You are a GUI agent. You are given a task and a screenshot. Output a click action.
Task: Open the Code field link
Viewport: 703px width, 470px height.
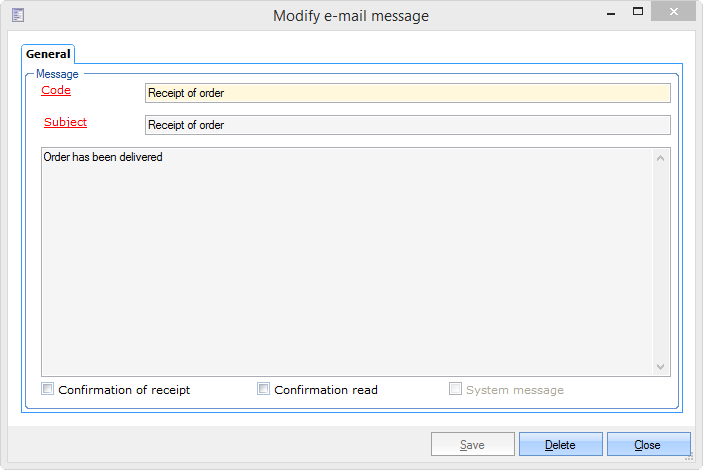56,90
